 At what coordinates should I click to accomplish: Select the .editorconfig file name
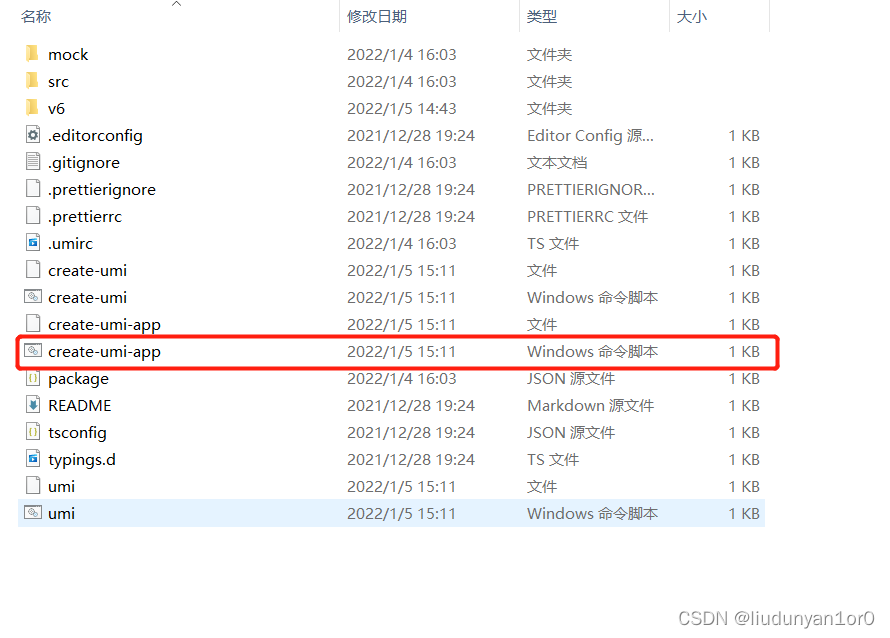pos(95,136)
